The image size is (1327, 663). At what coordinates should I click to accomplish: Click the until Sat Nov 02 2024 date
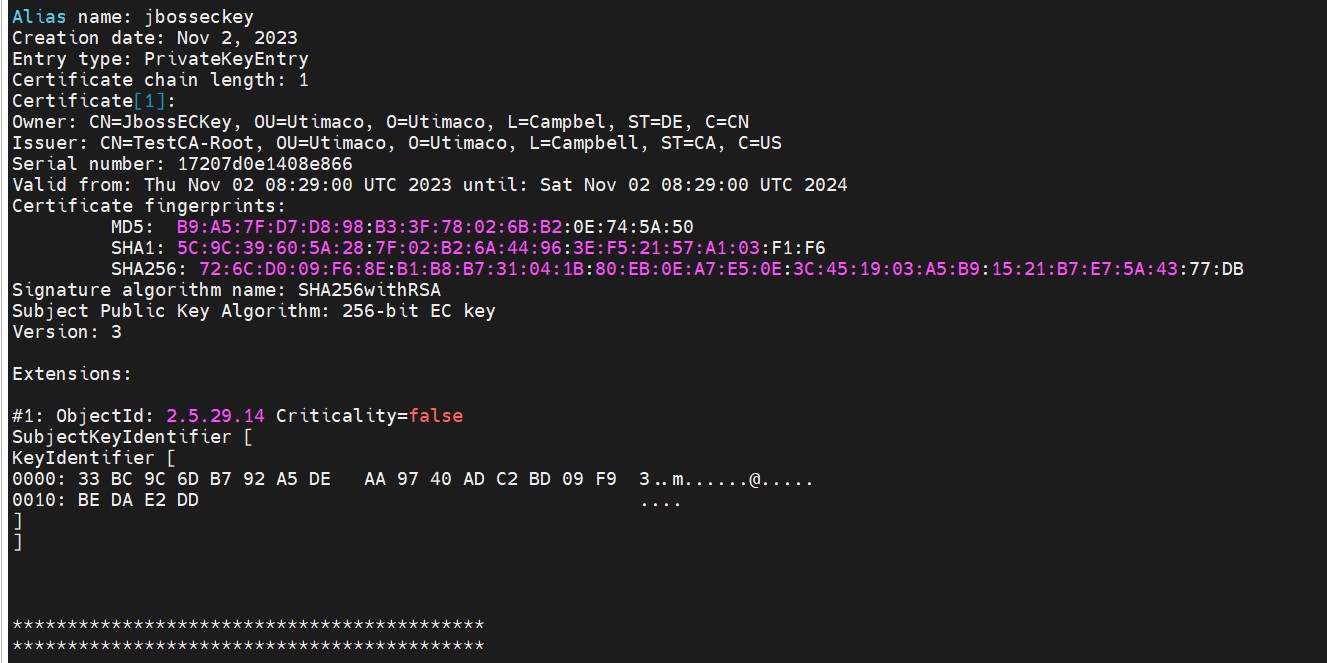[693, 185]
